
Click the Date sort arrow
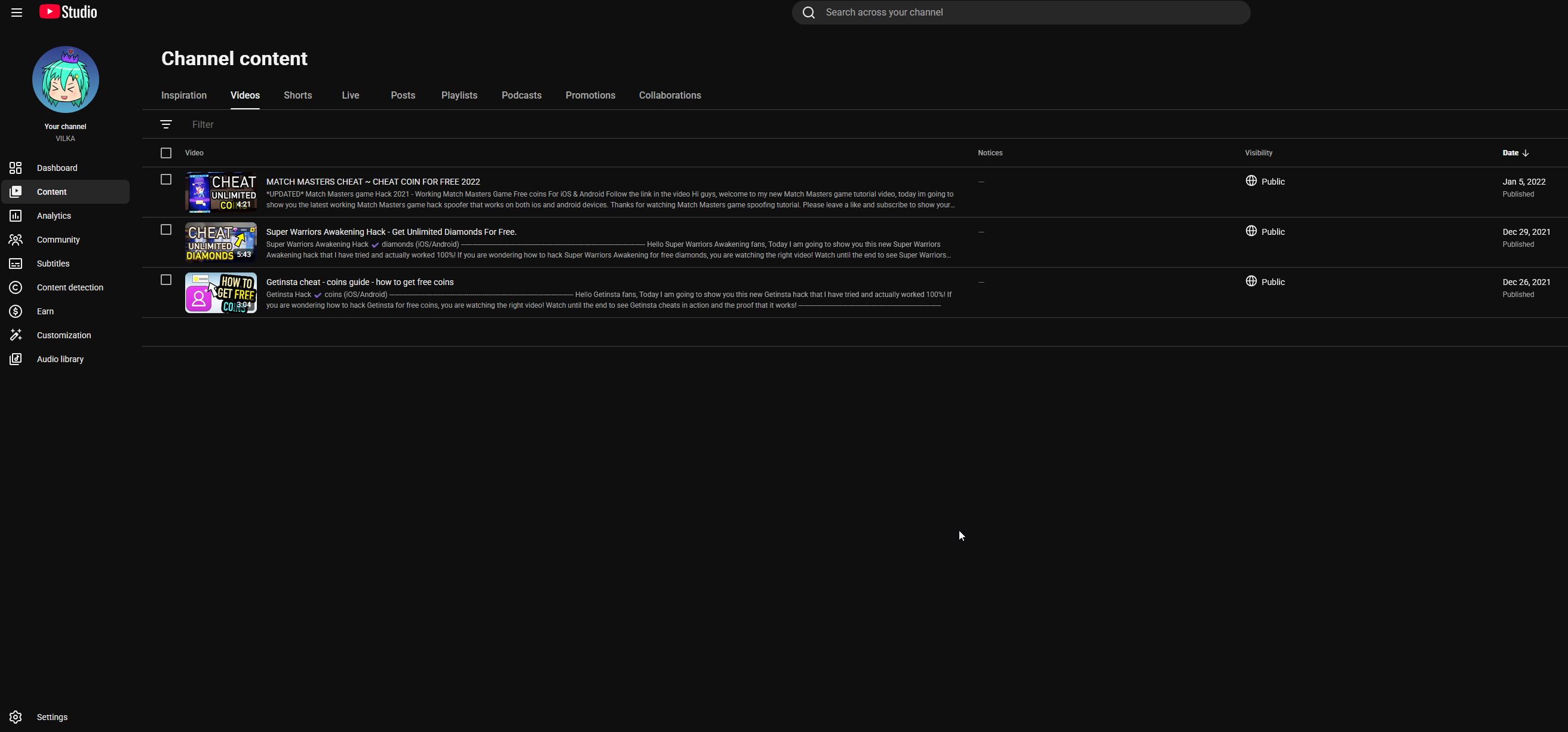pyautogui.click(x=1526, y=153)
